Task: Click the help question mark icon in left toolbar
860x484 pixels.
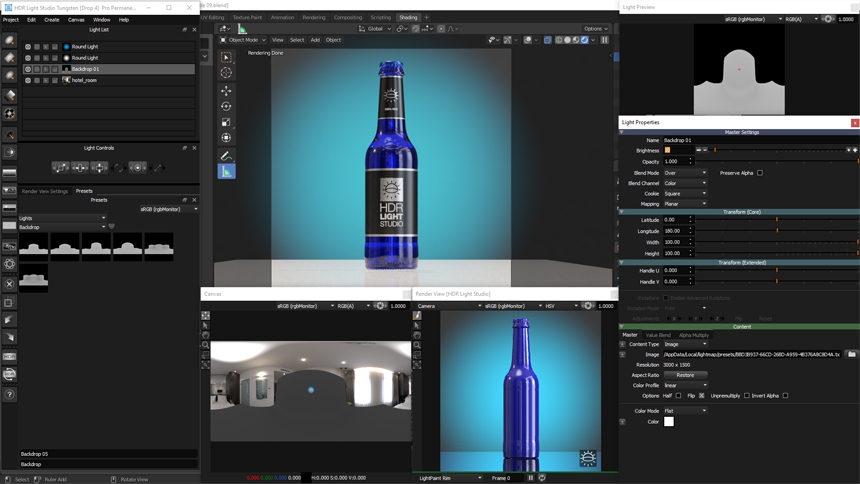Action: (x=9, y=394)
